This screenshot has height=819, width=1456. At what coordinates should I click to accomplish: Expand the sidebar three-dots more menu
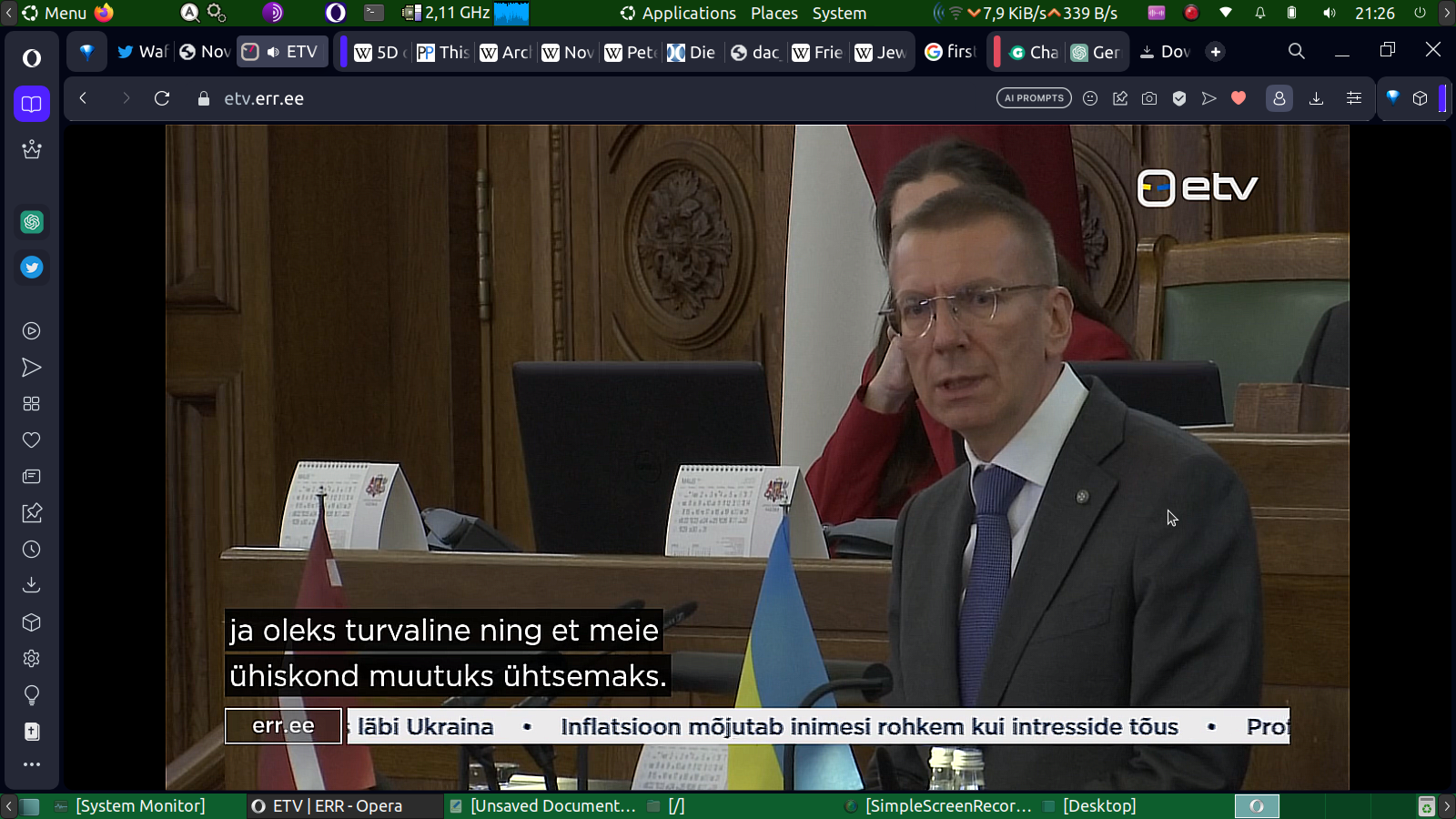32,764
